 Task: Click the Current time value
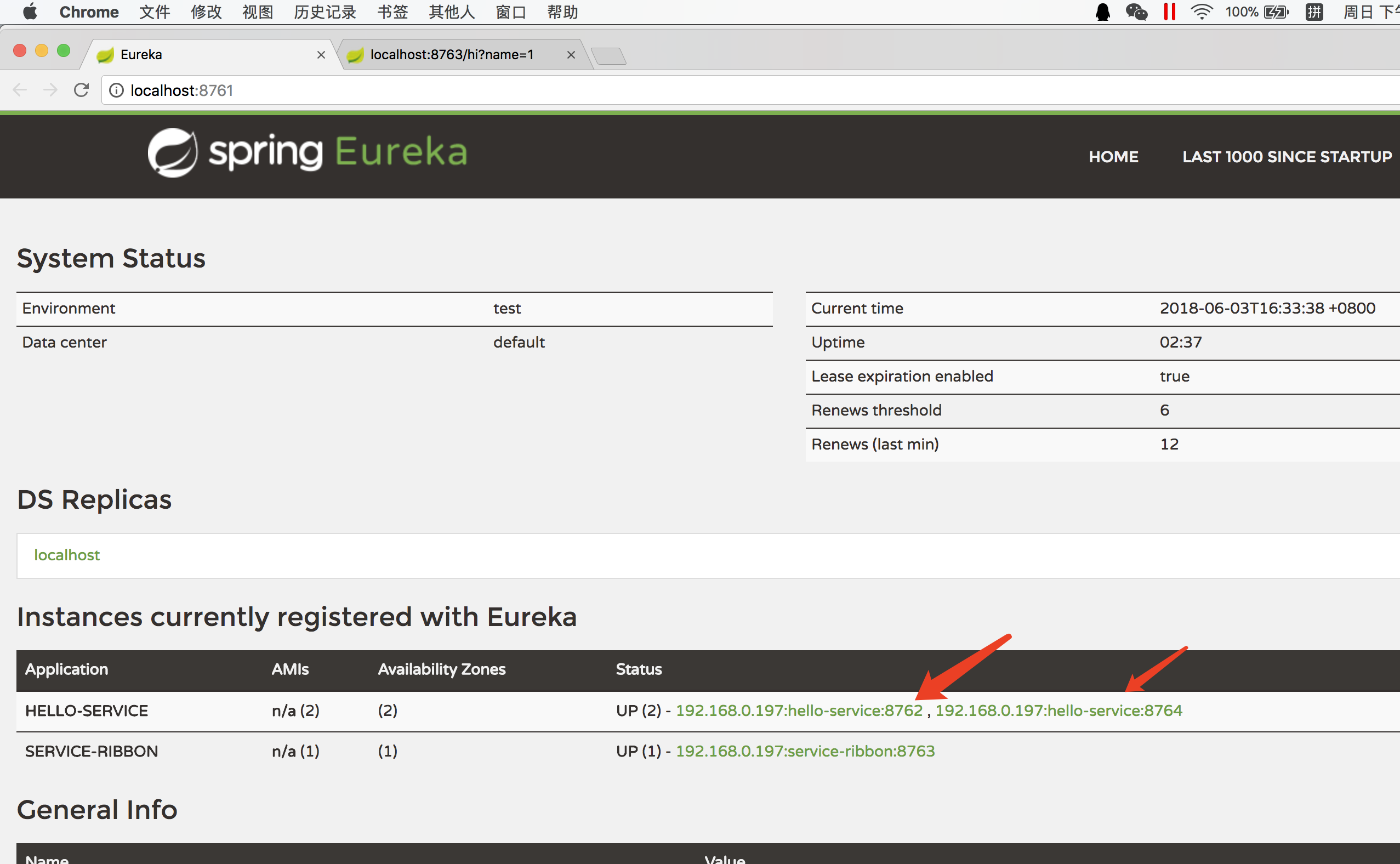(x=1267, y=308)
